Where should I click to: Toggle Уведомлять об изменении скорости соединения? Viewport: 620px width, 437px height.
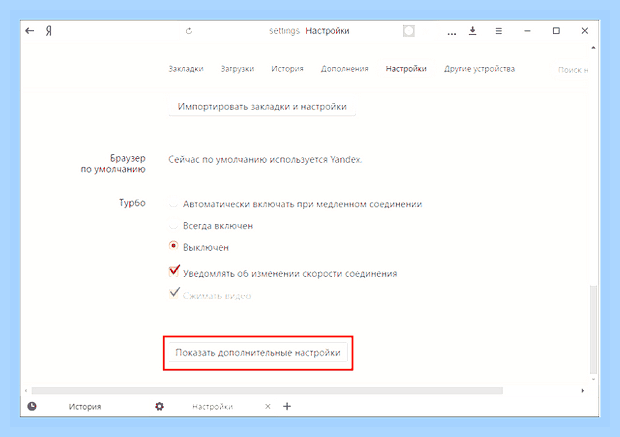point(174,272)
